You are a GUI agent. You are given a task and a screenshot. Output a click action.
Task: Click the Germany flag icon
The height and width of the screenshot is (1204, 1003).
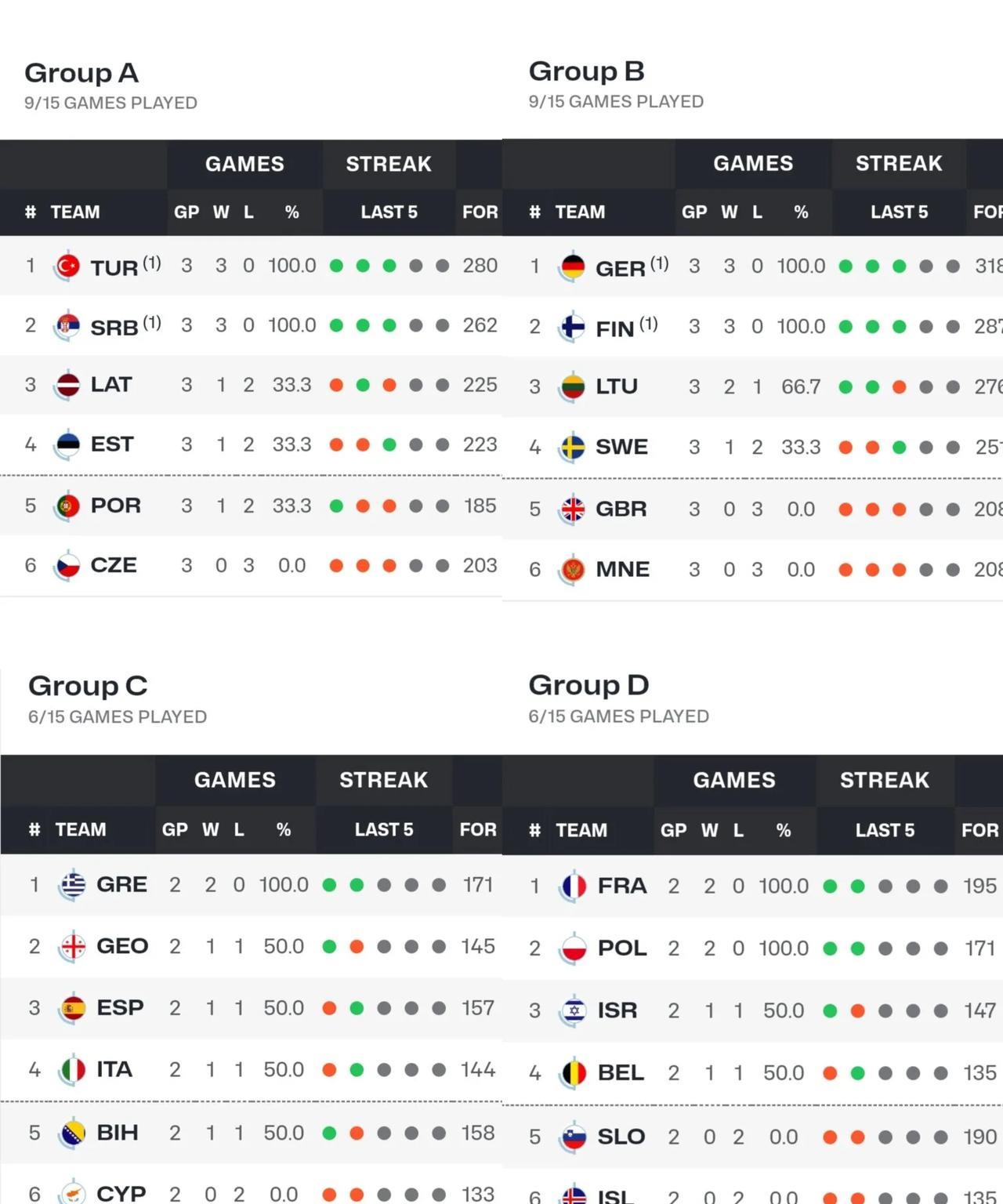click(x=573, y=267)
